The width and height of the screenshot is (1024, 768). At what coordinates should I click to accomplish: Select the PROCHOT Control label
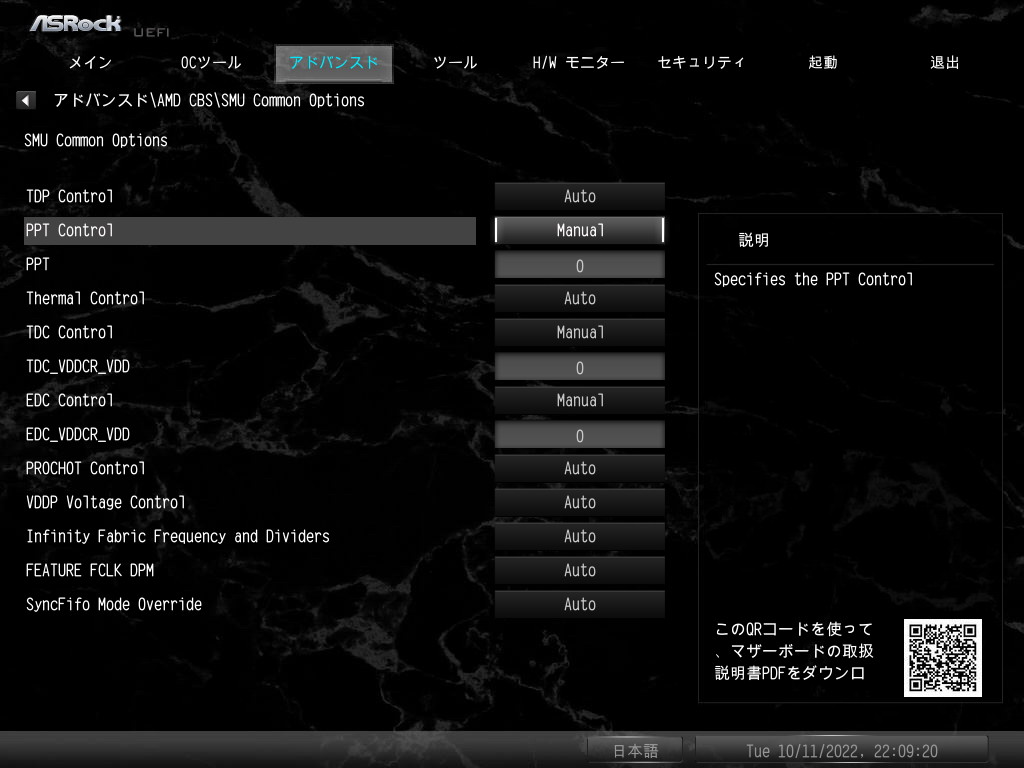pyautogui.click(x=86, y=468)
